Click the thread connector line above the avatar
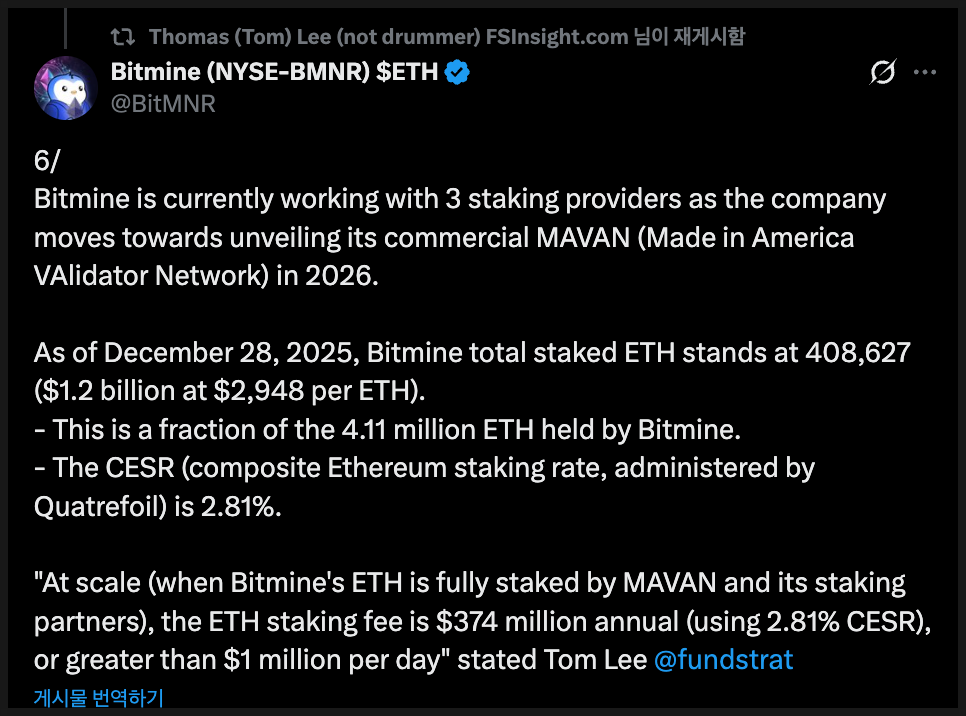Image resolution: width=966 pixels, height=716 pixels. [x=65, y=26]
